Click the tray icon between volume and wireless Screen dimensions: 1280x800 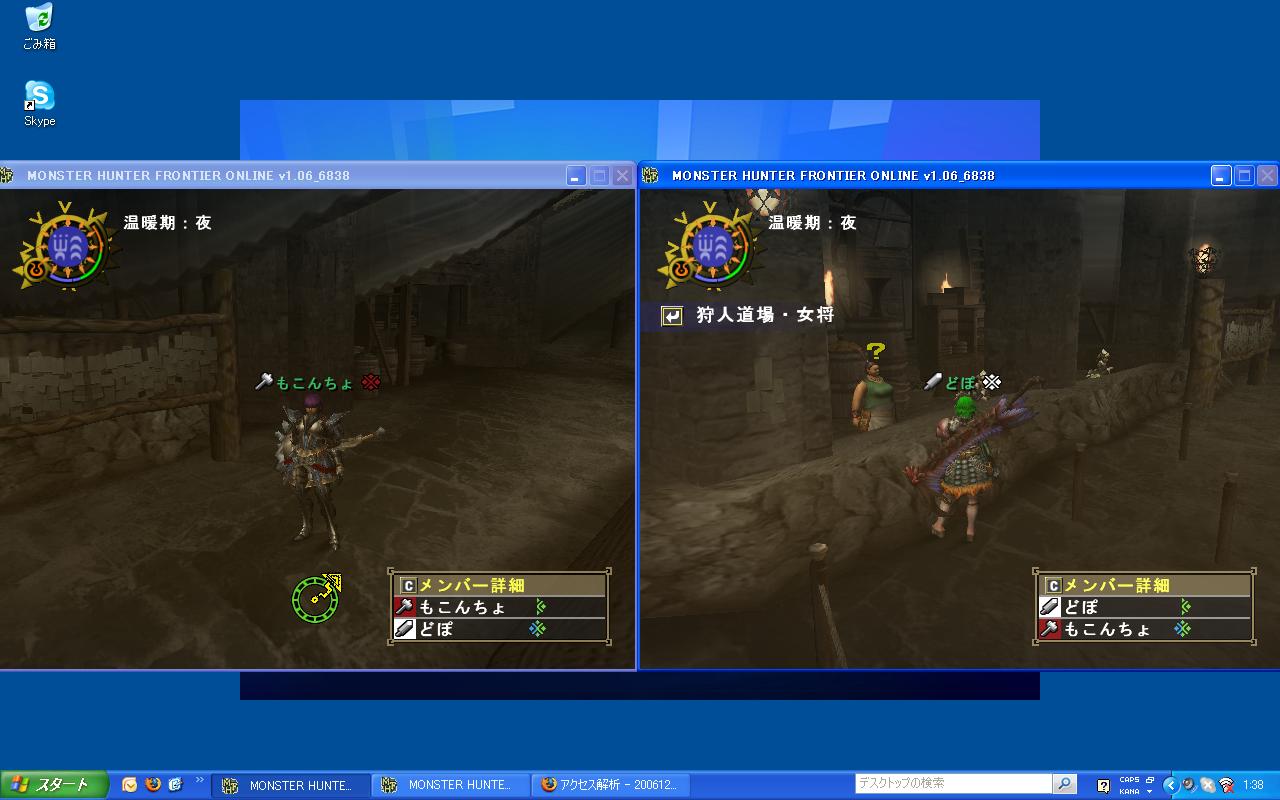pos(1207,785)
